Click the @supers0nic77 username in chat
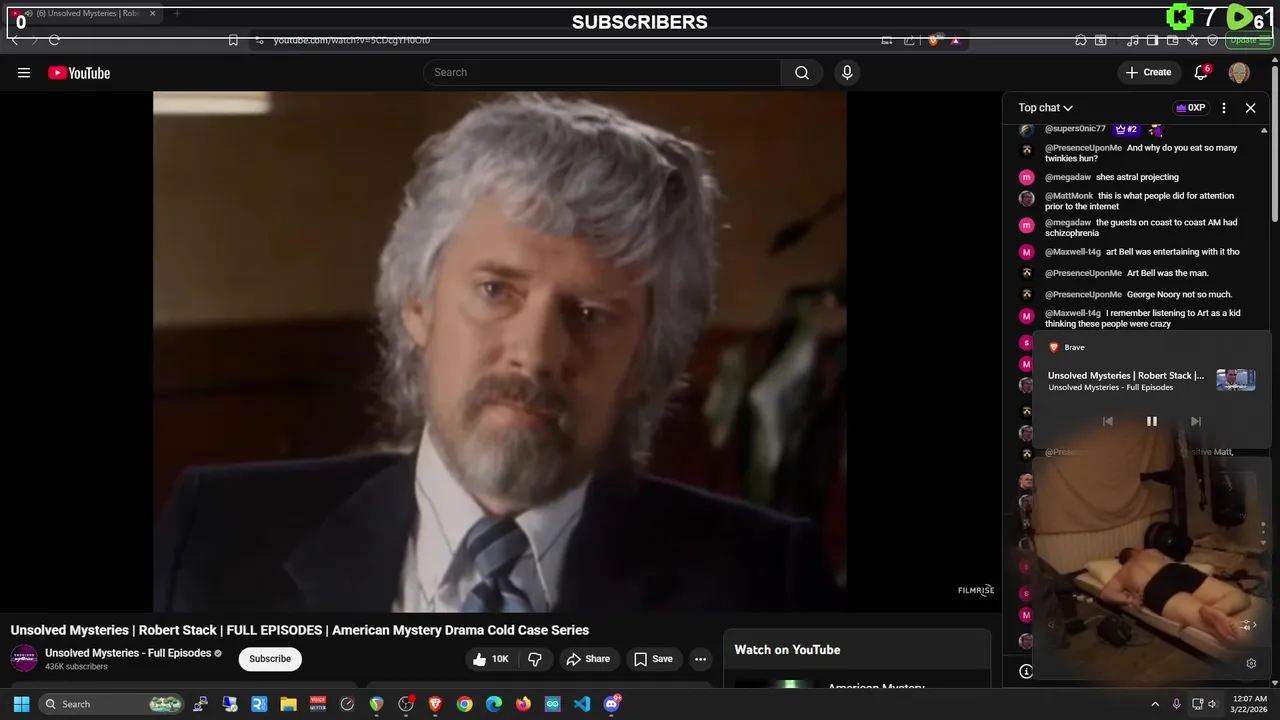Viewport: 1280px width, 720px height. point(1075,129)
